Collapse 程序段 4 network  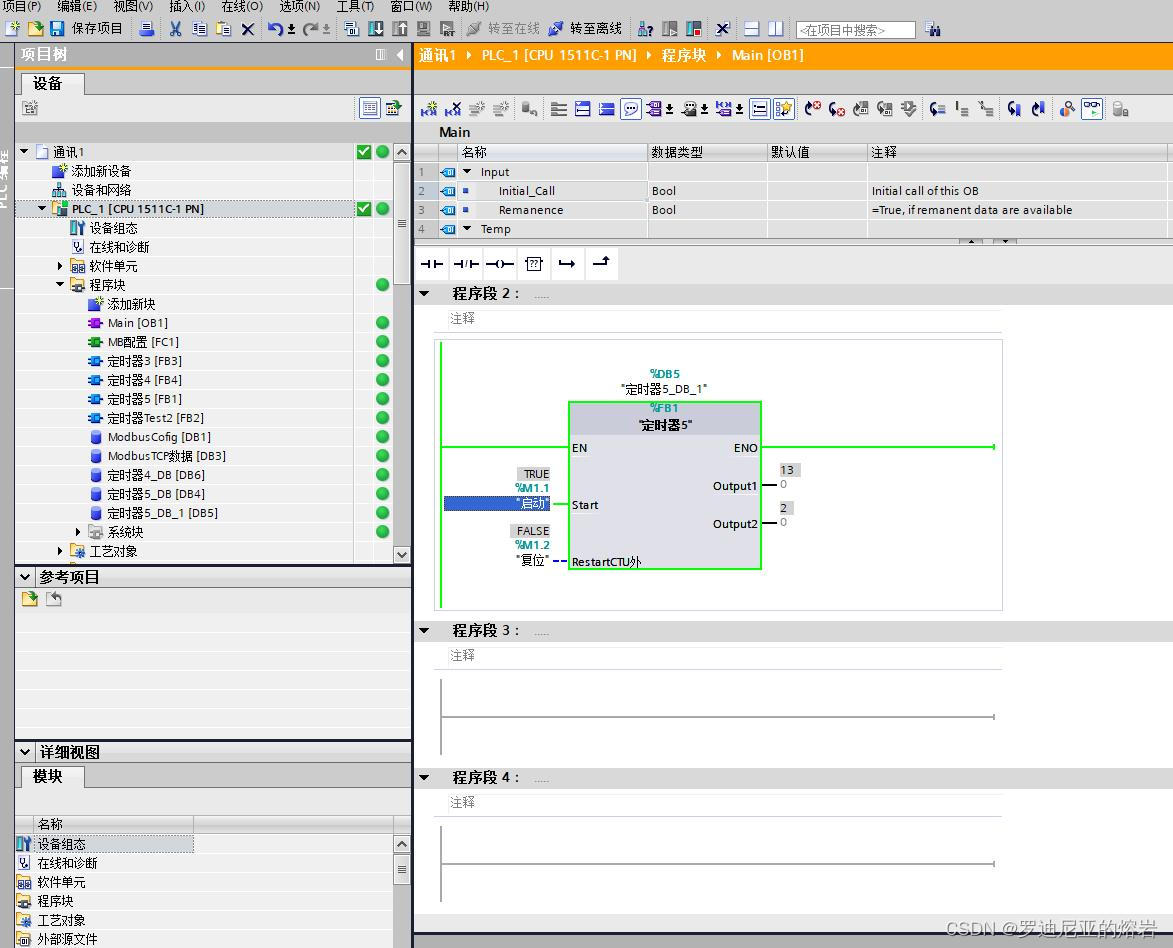tap(425, 778)
